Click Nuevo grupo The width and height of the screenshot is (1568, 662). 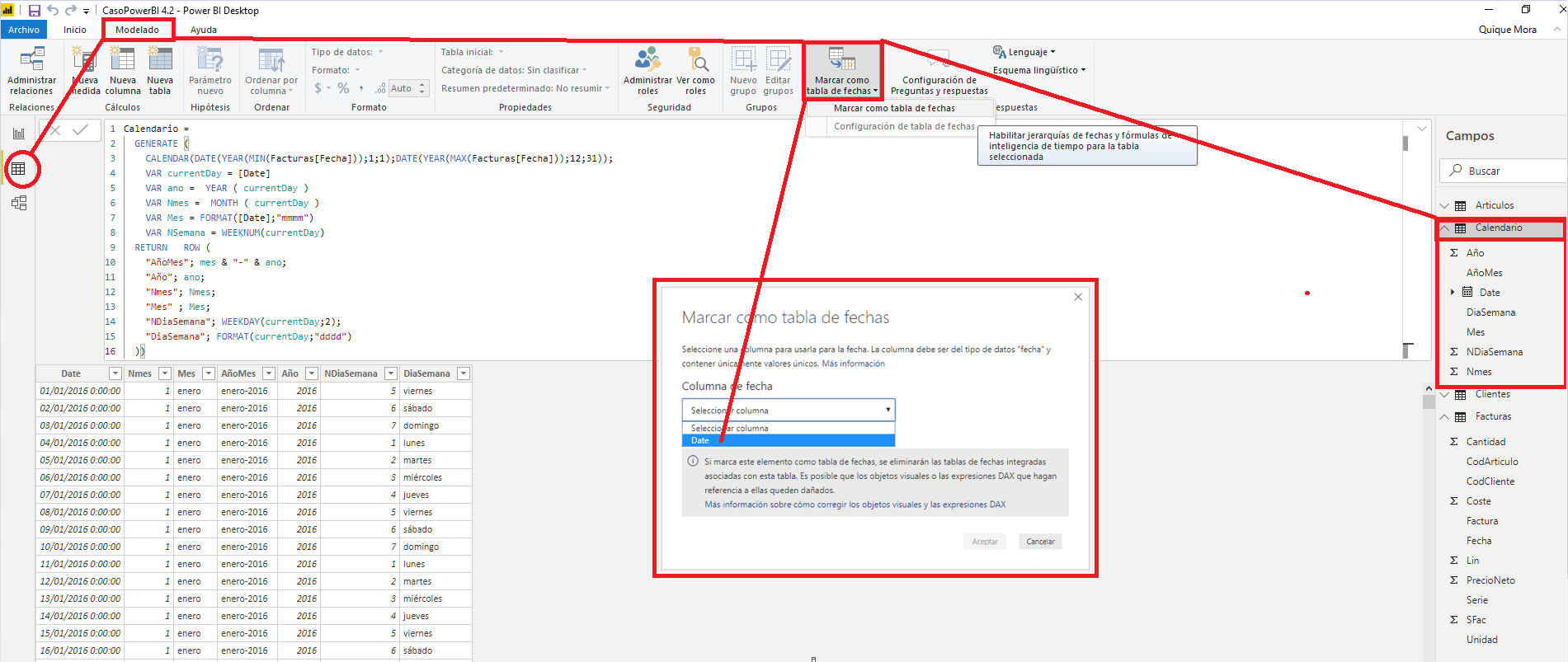[x=743, y=71]
